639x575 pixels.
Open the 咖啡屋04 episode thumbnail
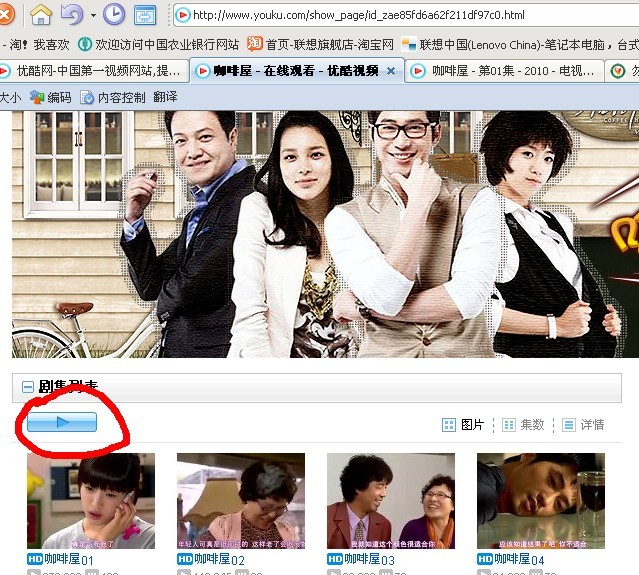click(x=541, y=501)
